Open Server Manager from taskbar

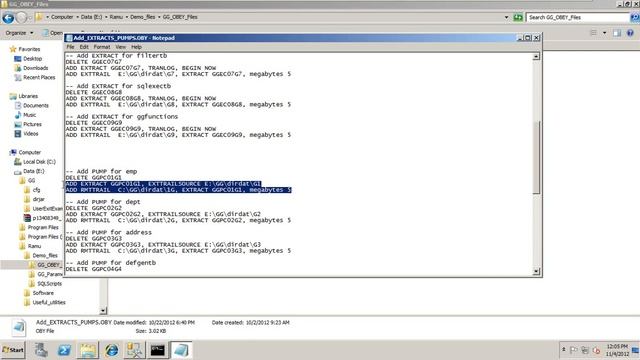(41, 350)
